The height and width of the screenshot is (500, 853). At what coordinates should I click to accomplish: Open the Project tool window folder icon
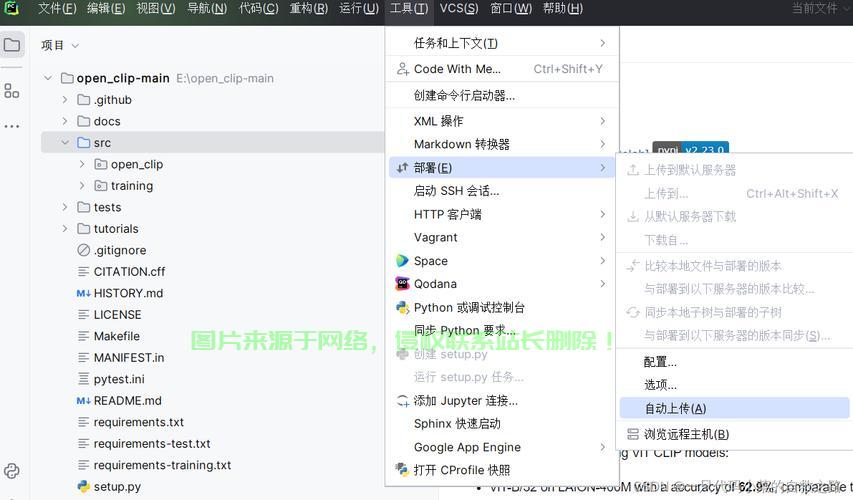[x=11, y=45]
